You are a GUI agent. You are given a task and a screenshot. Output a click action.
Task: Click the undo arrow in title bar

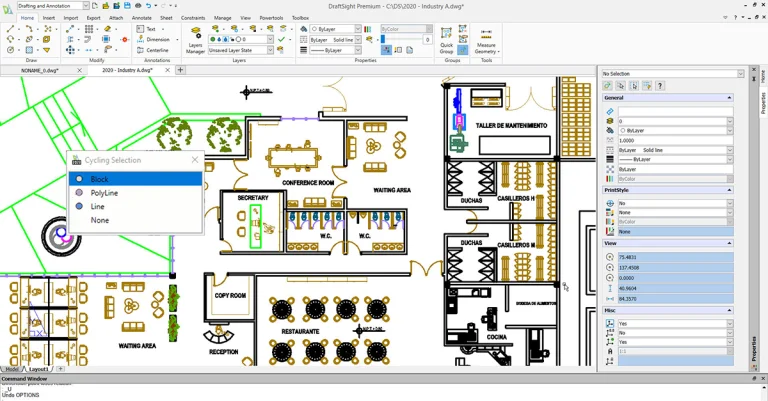[x=148, y=6]
